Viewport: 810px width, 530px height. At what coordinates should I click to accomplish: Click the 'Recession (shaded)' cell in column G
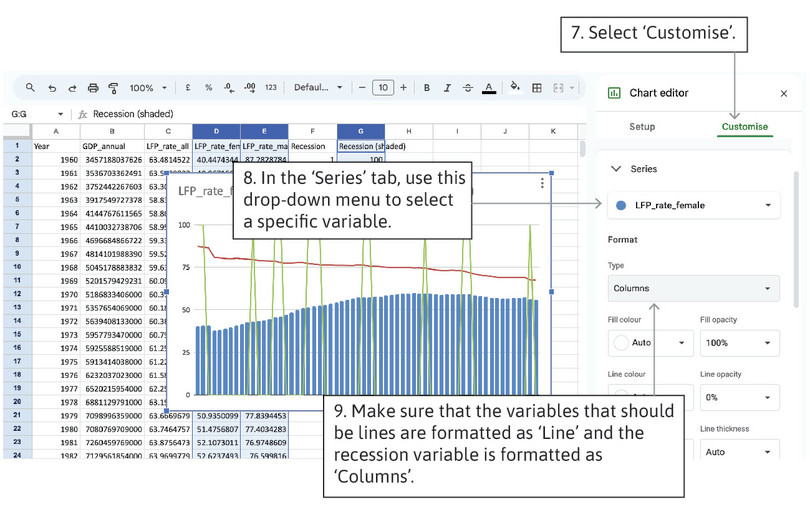(361, 146)
